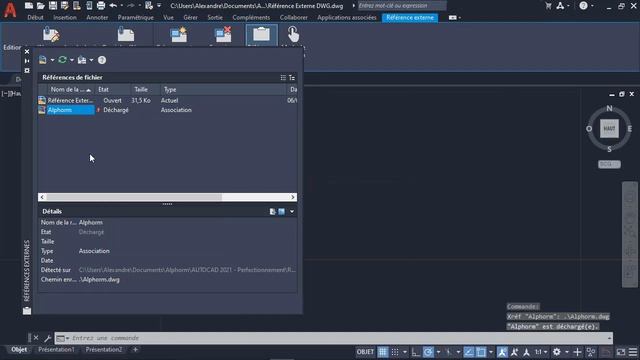Click the Undo arrow in quick access

113,6
